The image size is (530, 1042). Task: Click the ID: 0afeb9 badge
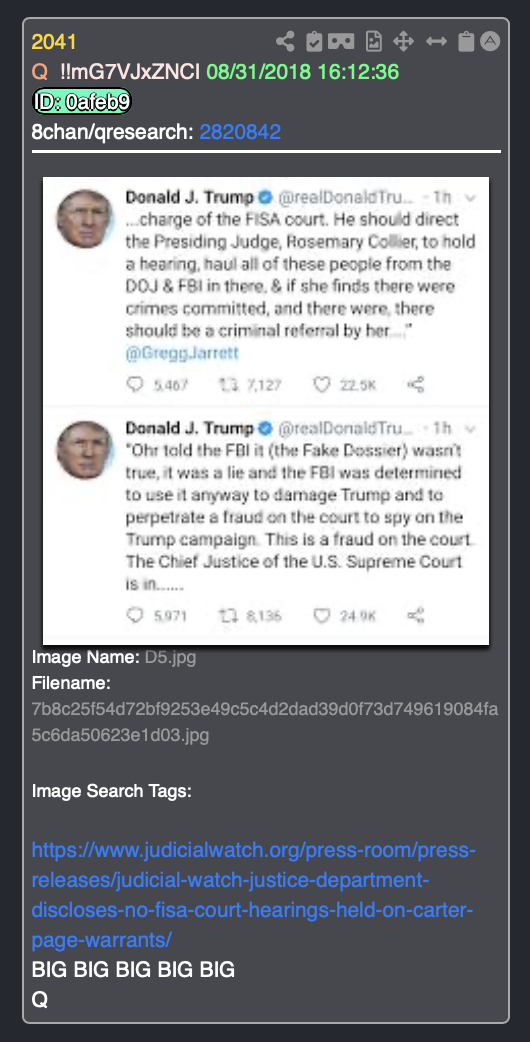(82, 102)
